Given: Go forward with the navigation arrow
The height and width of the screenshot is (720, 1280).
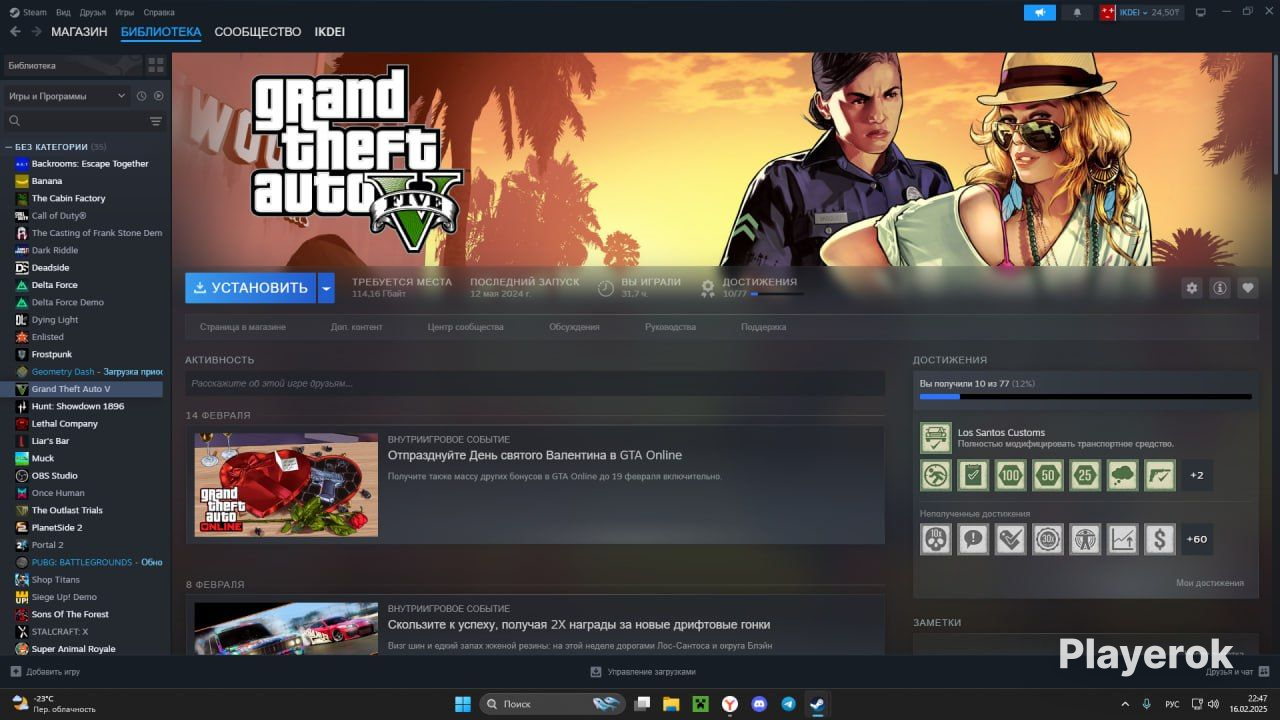Looking at the screenshot, I should (x=36, y=32).
